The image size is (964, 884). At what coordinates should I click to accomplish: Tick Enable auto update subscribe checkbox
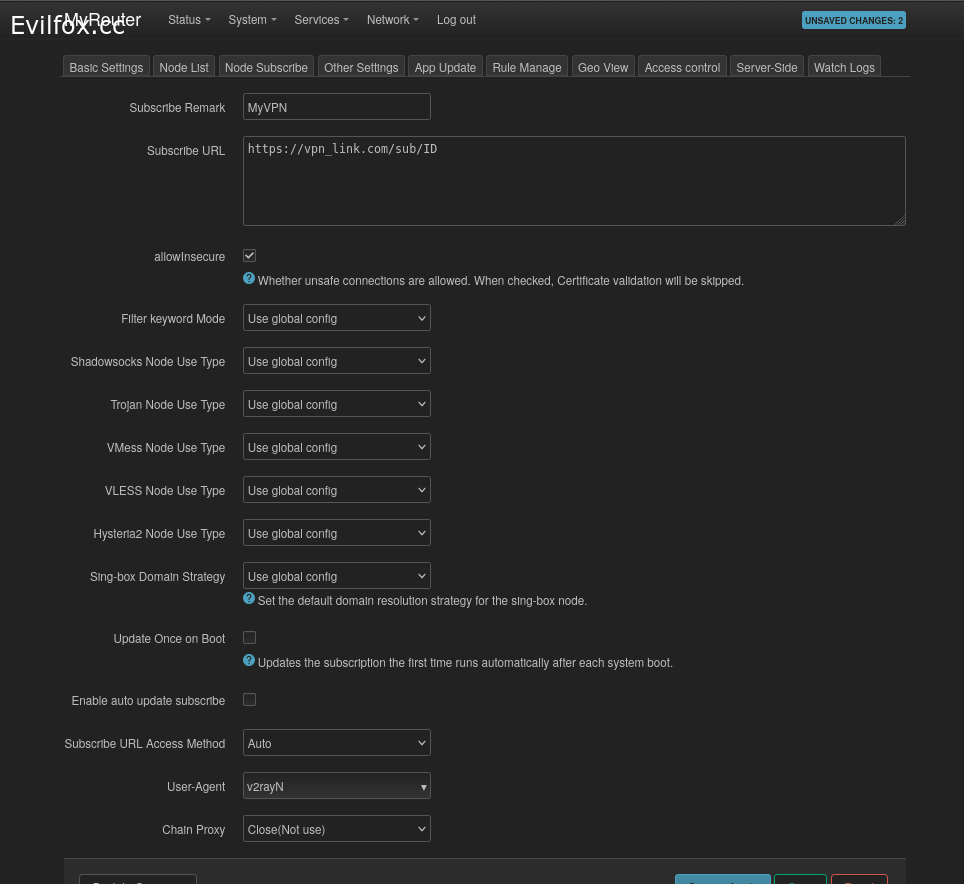coord(250,700)
